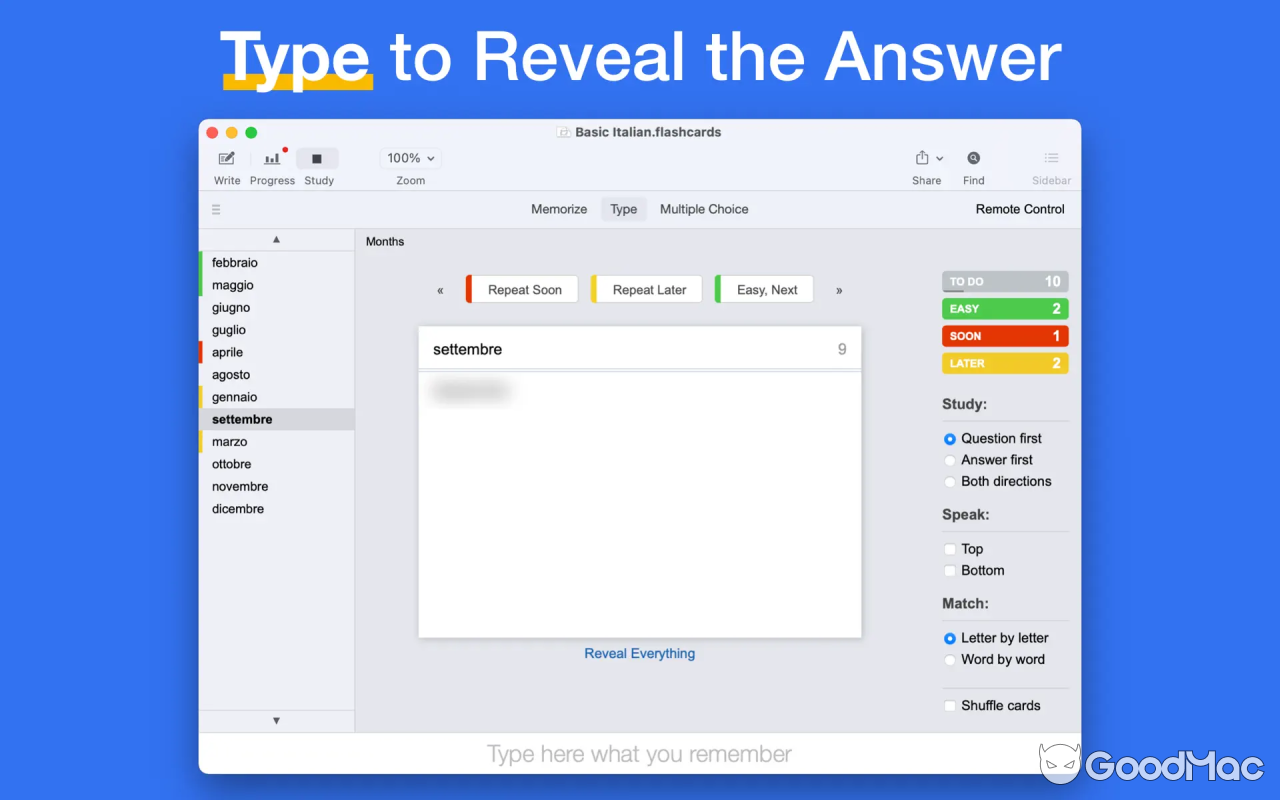The height and width of the screenshot is (800, 1280).
Task: Open the Zoom percentage dropdown
Action: click(x=410, y=157)
